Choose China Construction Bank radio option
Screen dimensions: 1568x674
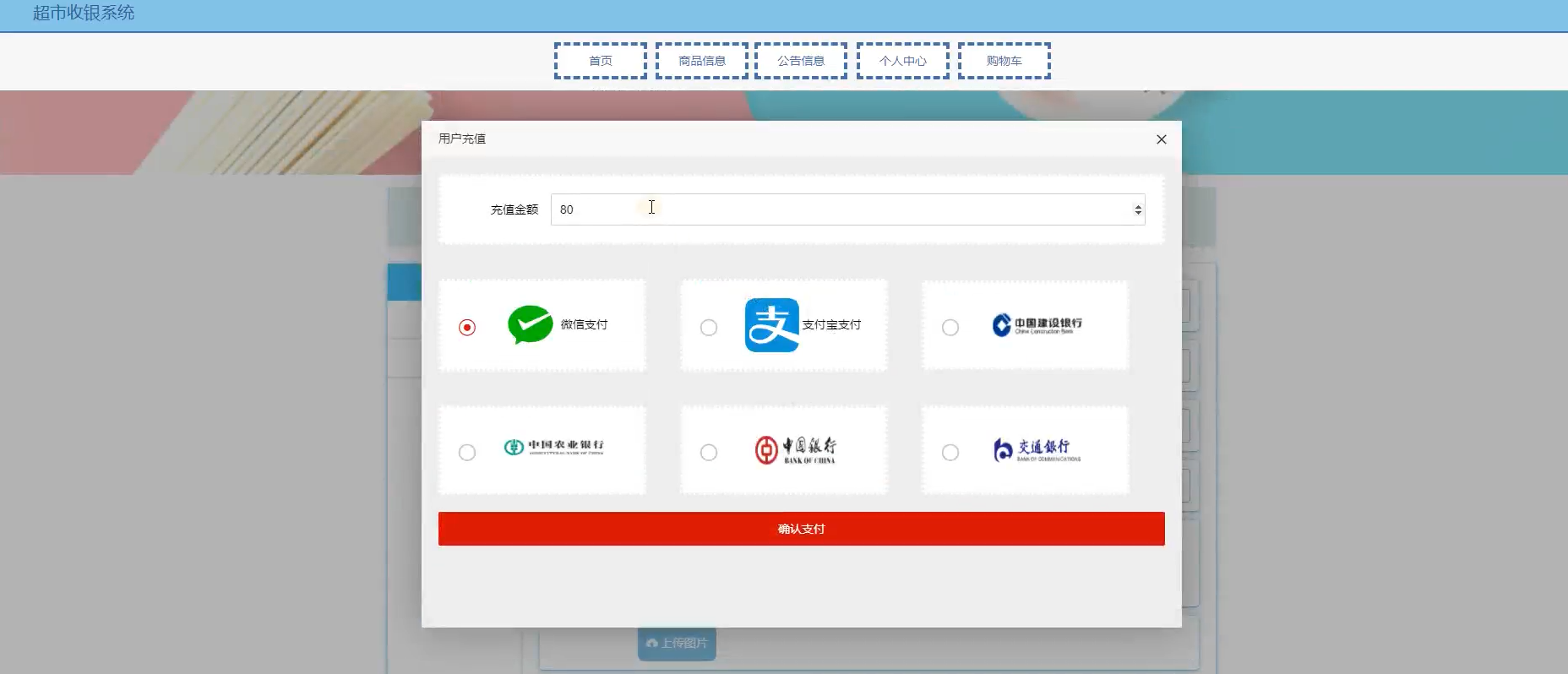(x=950, y=327)
